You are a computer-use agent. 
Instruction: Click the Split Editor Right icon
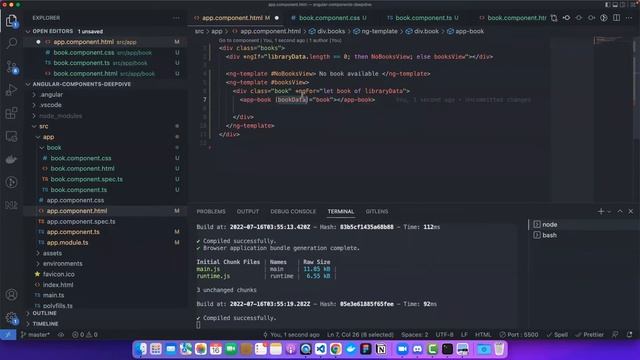tap(616, 18)
